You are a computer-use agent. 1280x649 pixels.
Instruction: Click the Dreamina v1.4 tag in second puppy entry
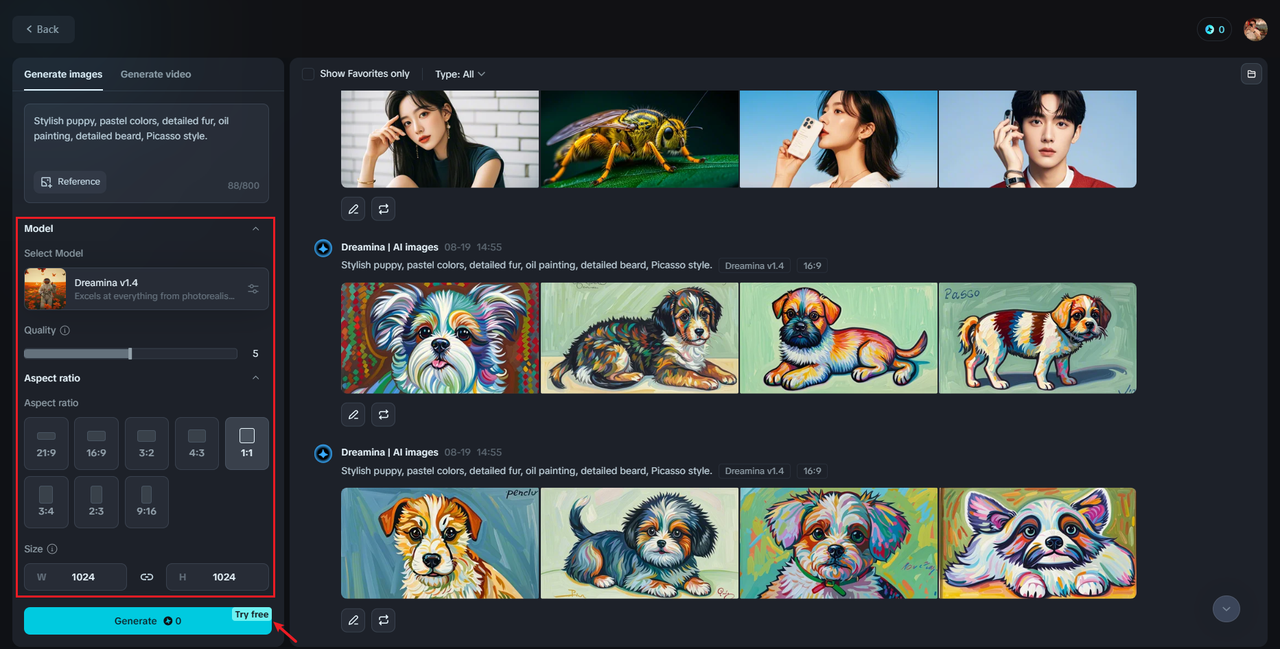pos(754,471)
